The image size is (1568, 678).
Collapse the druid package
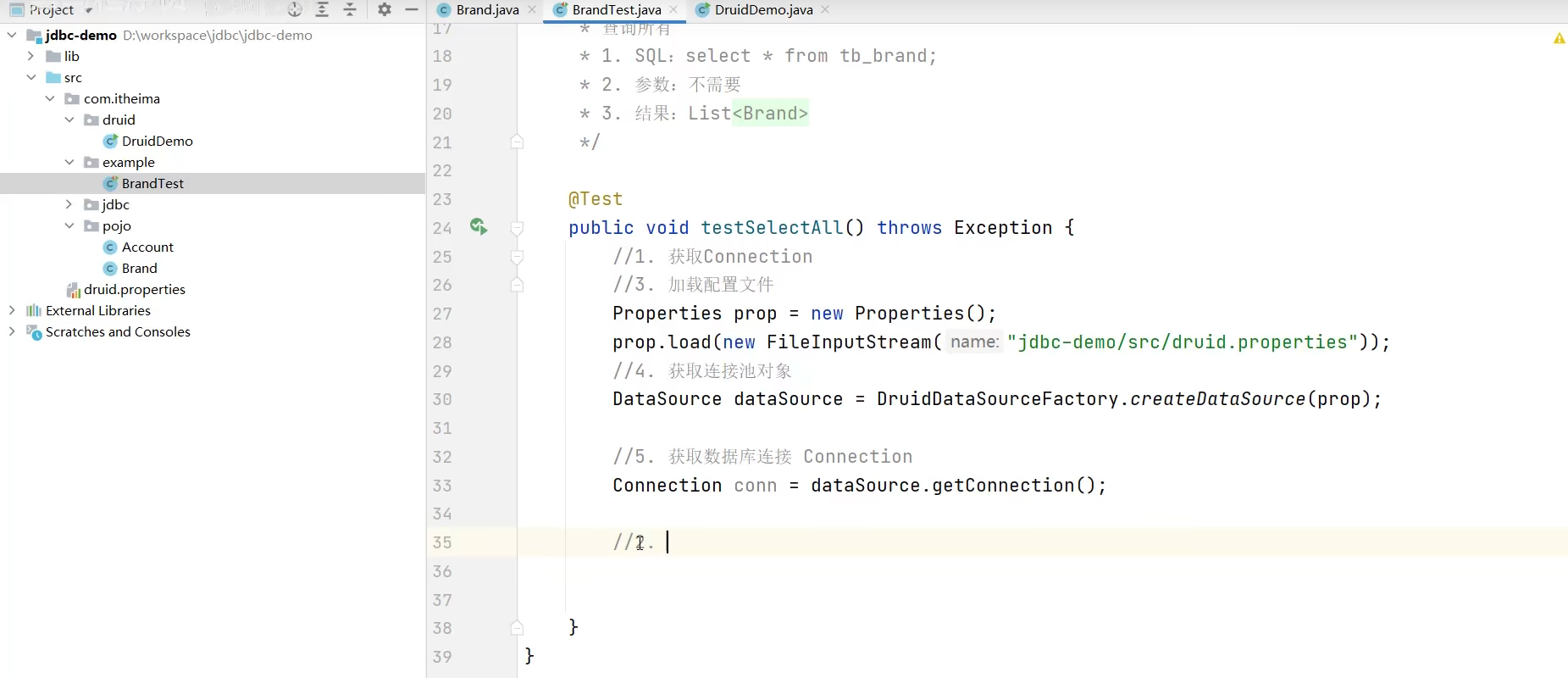tap(69, 119)
